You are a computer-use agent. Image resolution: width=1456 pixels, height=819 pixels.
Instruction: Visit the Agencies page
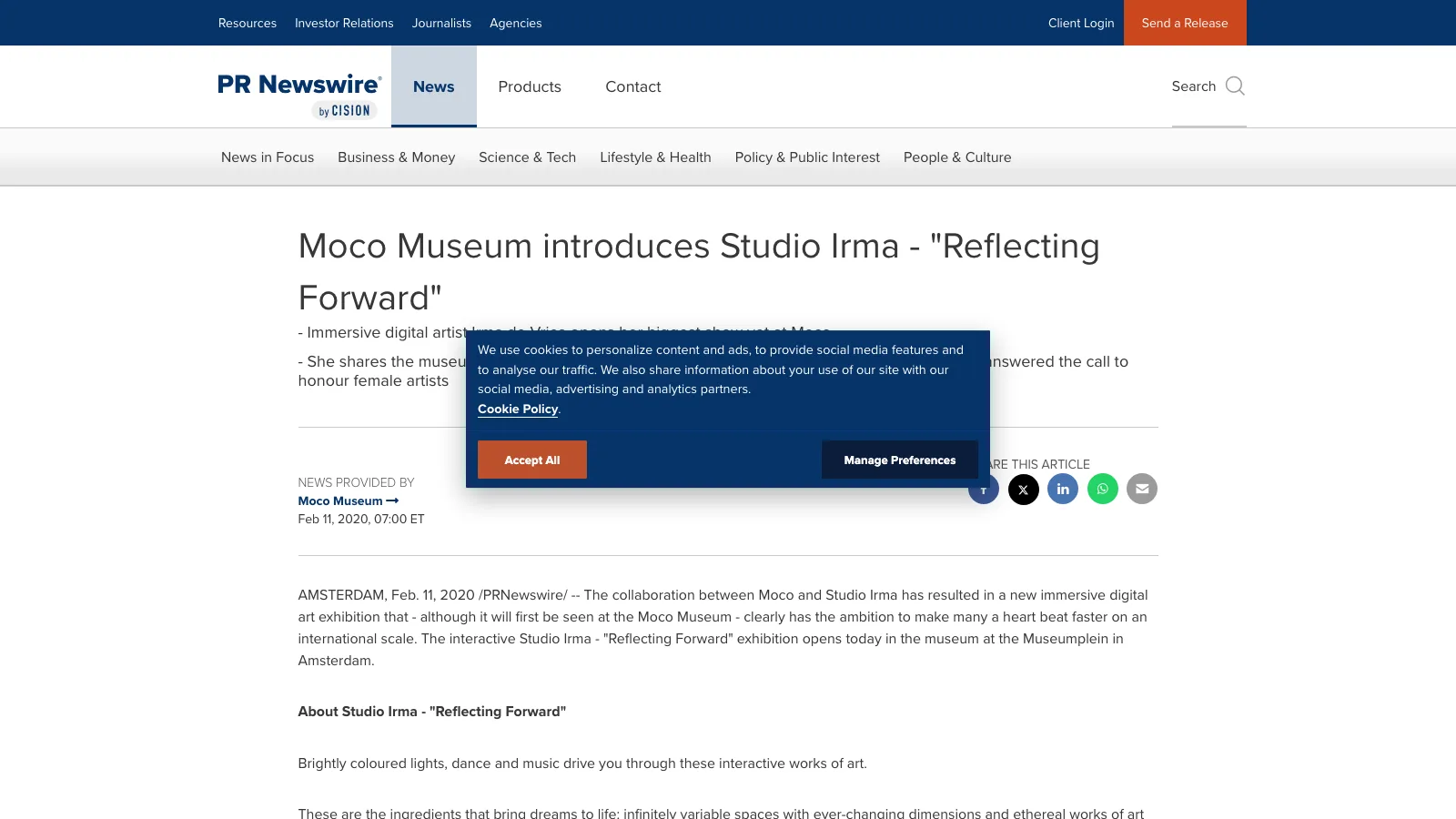(x=516, y=23)
